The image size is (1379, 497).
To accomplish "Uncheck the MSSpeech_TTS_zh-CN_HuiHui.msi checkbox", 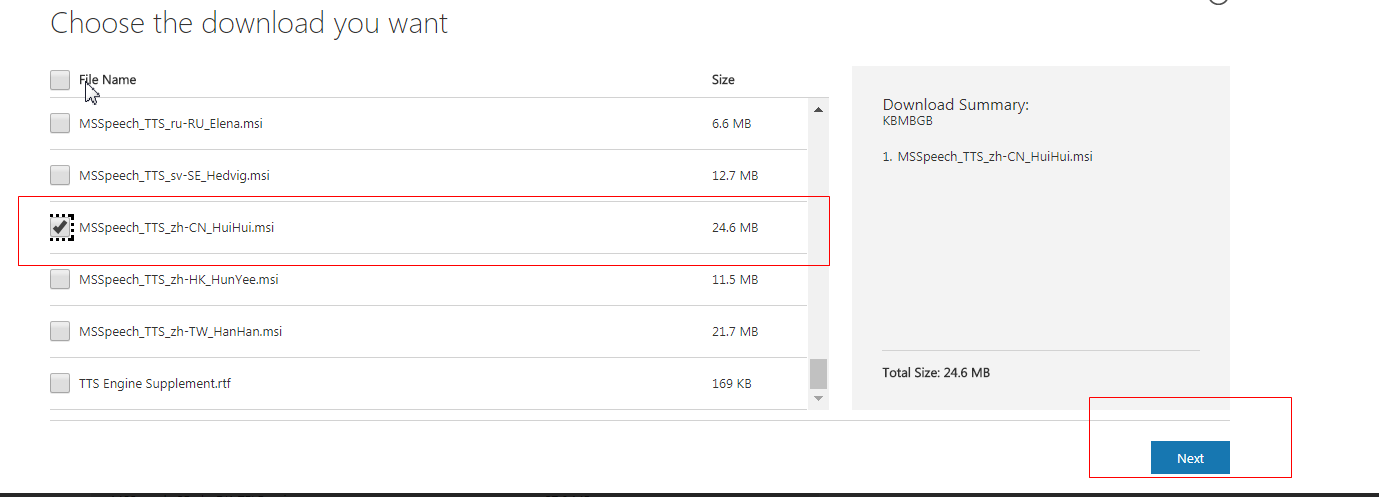I will click(60, 228).
